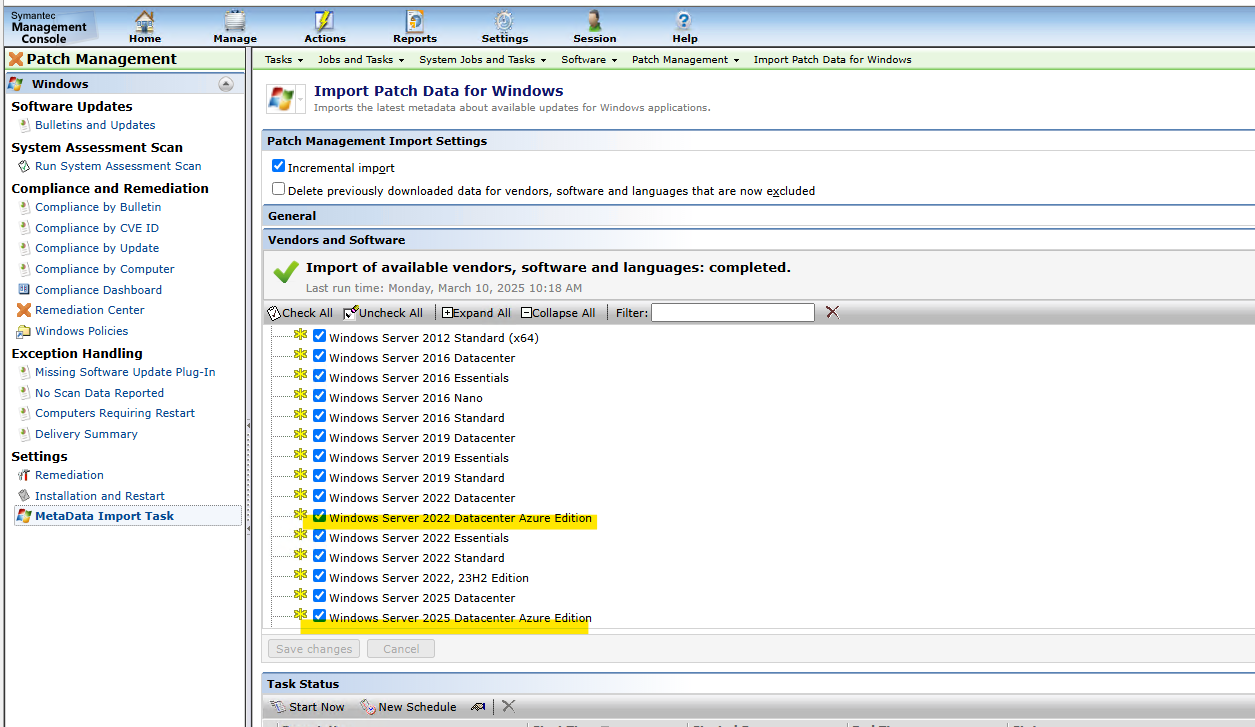Click the Start Now icon in Task Status
The width and height of the screenshot is (1255, 727).
pyautogui.click(x=279, y=707)
